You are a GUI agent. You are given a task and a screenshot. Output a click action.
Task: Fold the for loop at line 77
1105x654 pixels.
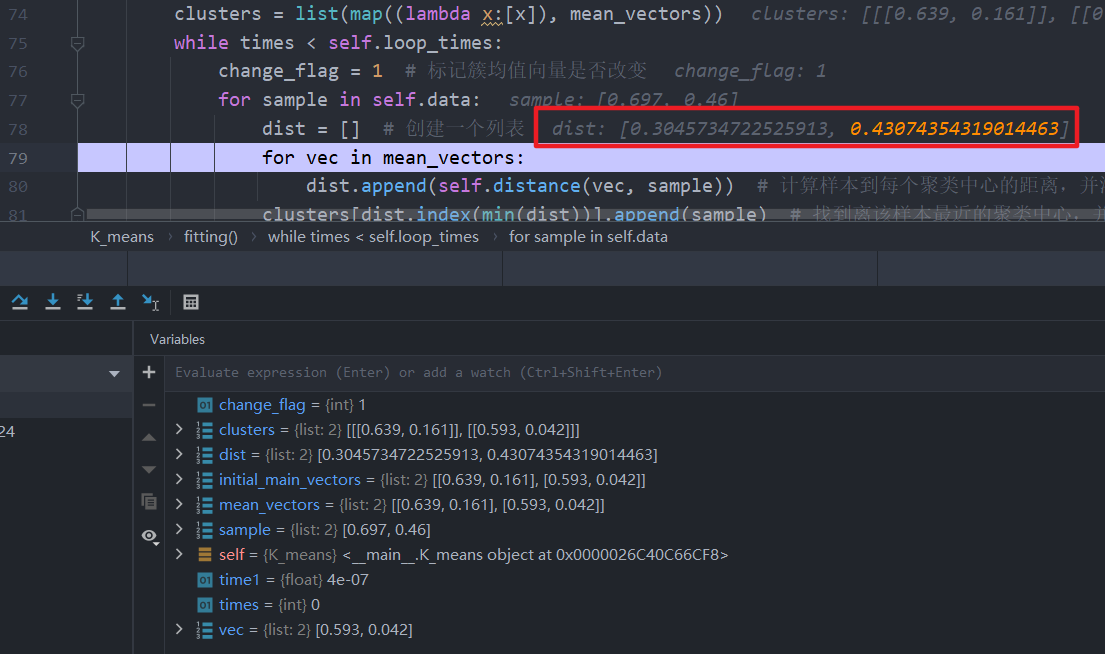point(78,101)
